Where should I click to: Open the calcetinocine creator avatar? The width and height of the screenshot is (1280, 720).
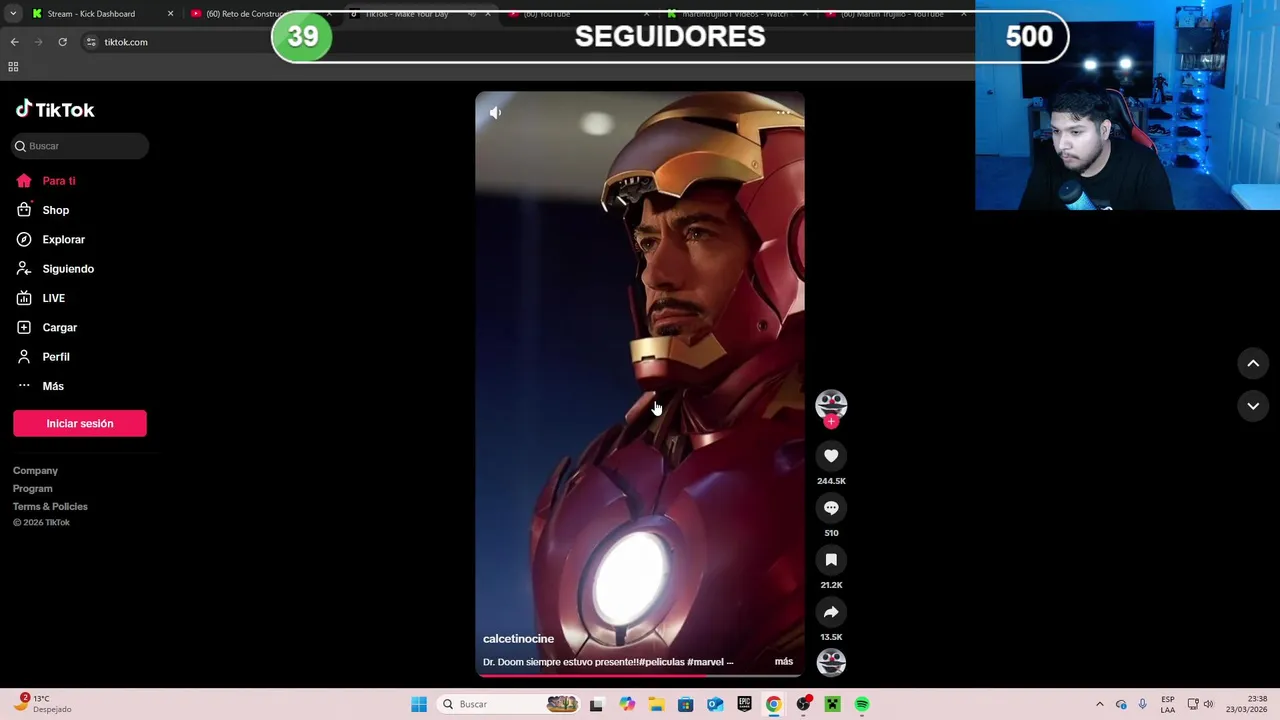coord(831,404)
